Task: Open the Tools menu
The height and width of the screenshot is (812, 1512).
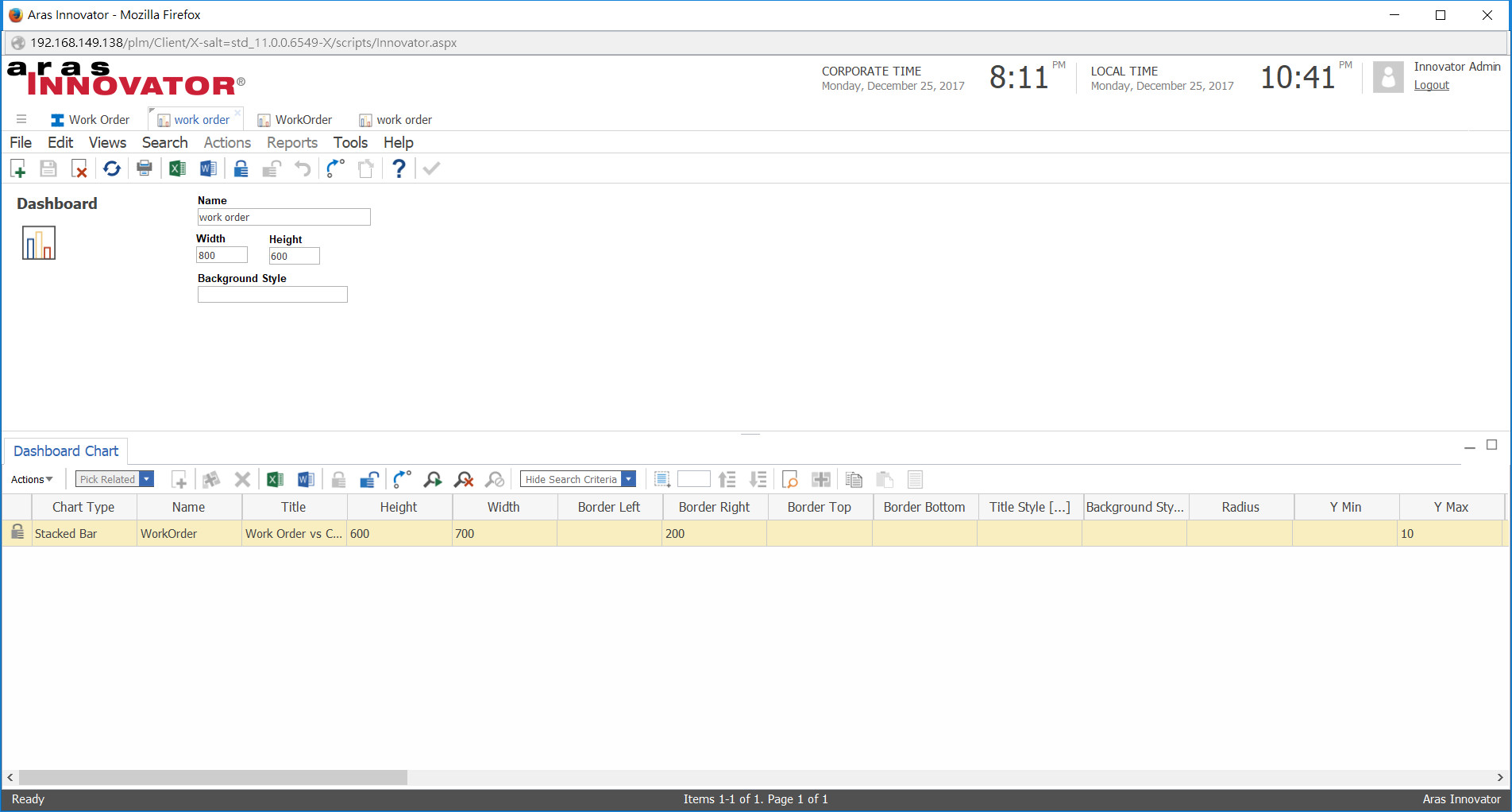Action: tap(350, 142)
